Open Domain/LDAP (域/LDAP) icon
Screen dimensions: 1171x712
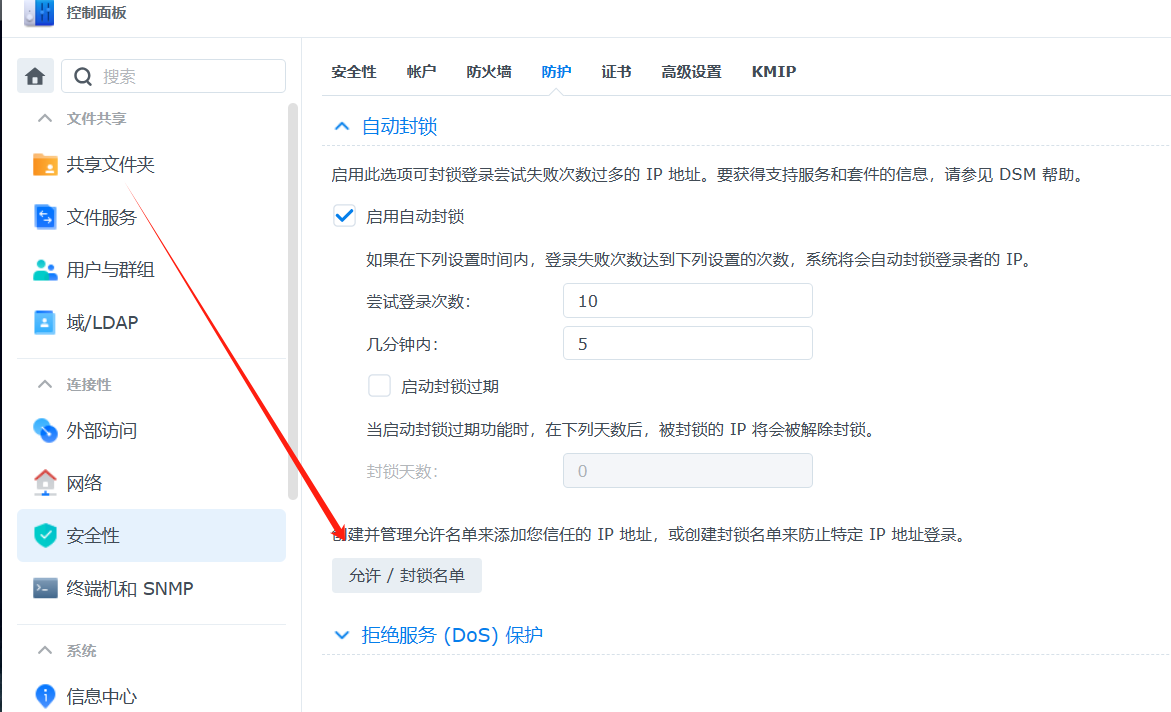coord(45,323)
